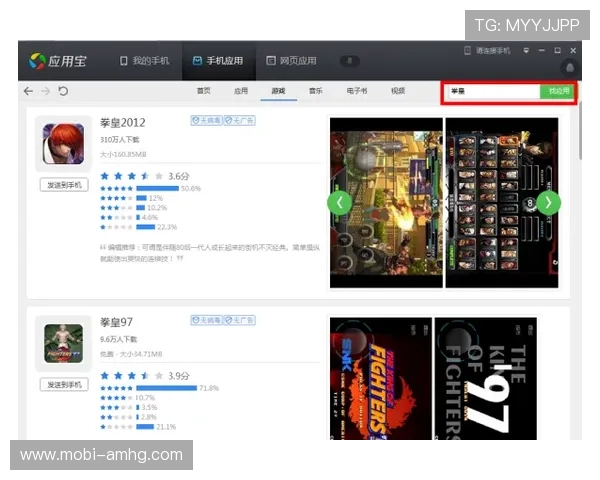Open the title bar dropdown menu arrow
600x480 pixels.
pos(526,51)
